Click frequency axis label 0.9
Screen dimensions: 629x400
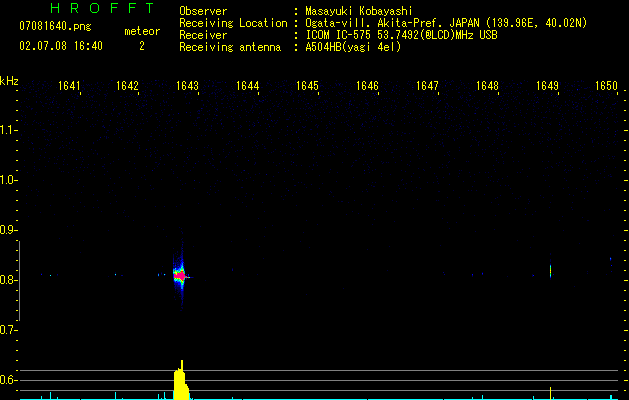click(x=8, y=230)
